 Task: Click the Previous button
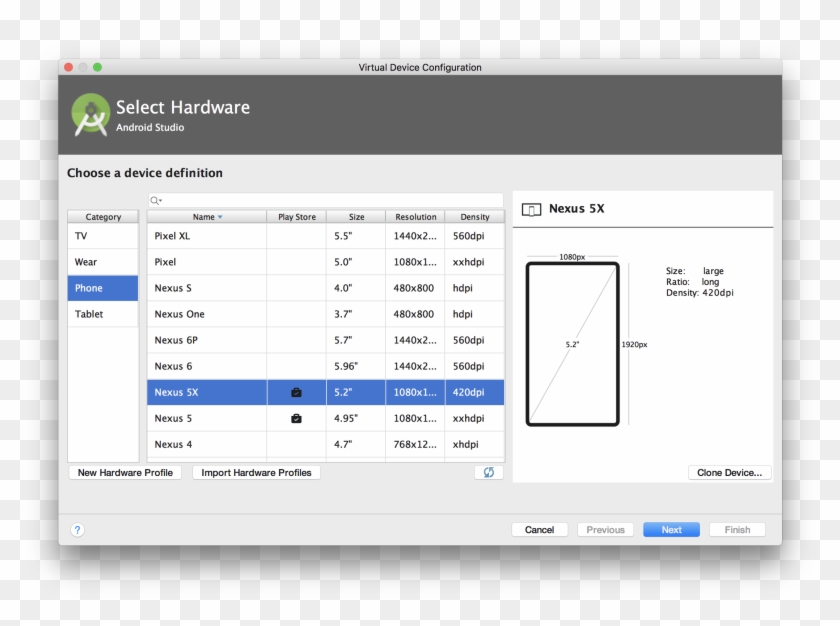(605, 530)
